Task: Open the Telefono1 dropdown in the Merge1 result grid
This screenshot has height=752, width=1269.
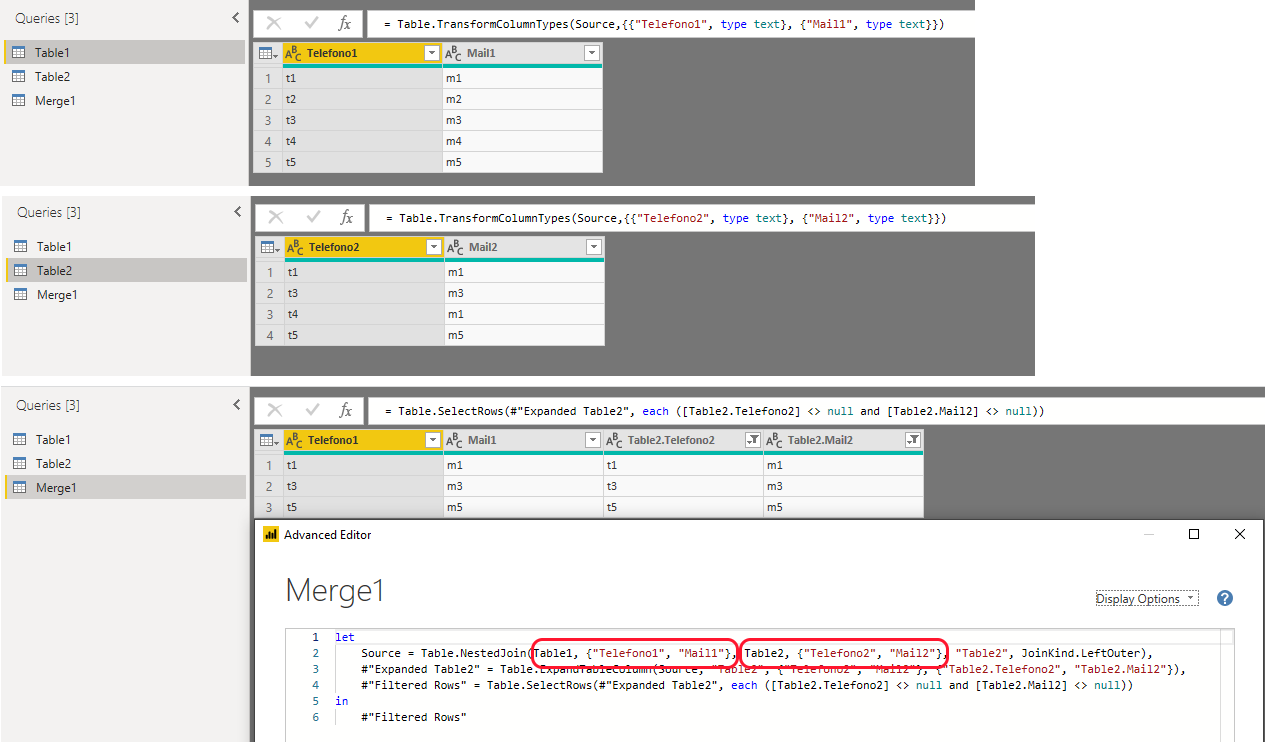Action: coord(433,440)
